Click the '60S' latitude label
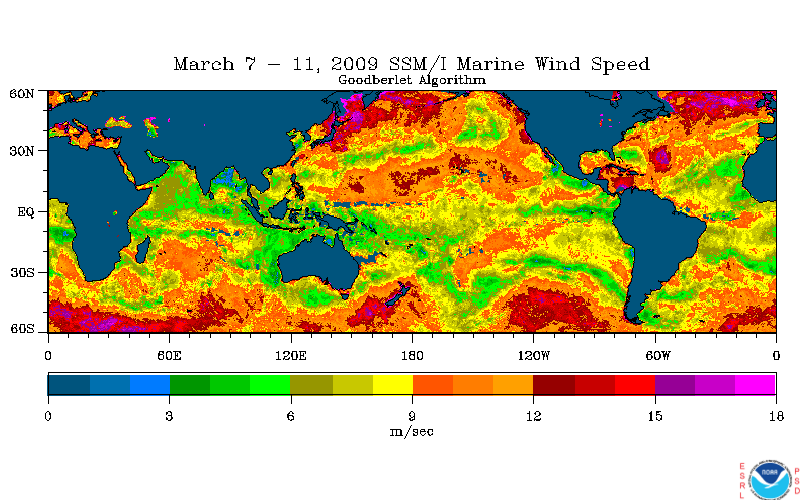This screenshot has height=500, width=800. [x=22, y=329]
